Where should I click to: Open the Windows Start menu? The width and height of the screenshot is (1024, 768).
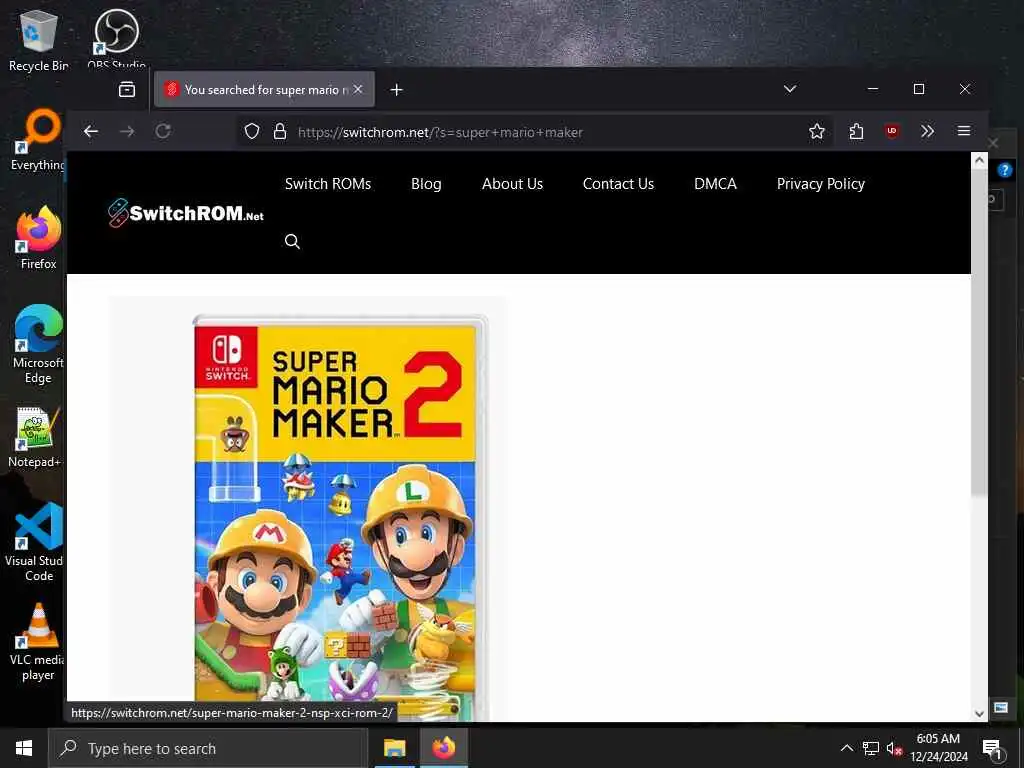tap(24, 748)
